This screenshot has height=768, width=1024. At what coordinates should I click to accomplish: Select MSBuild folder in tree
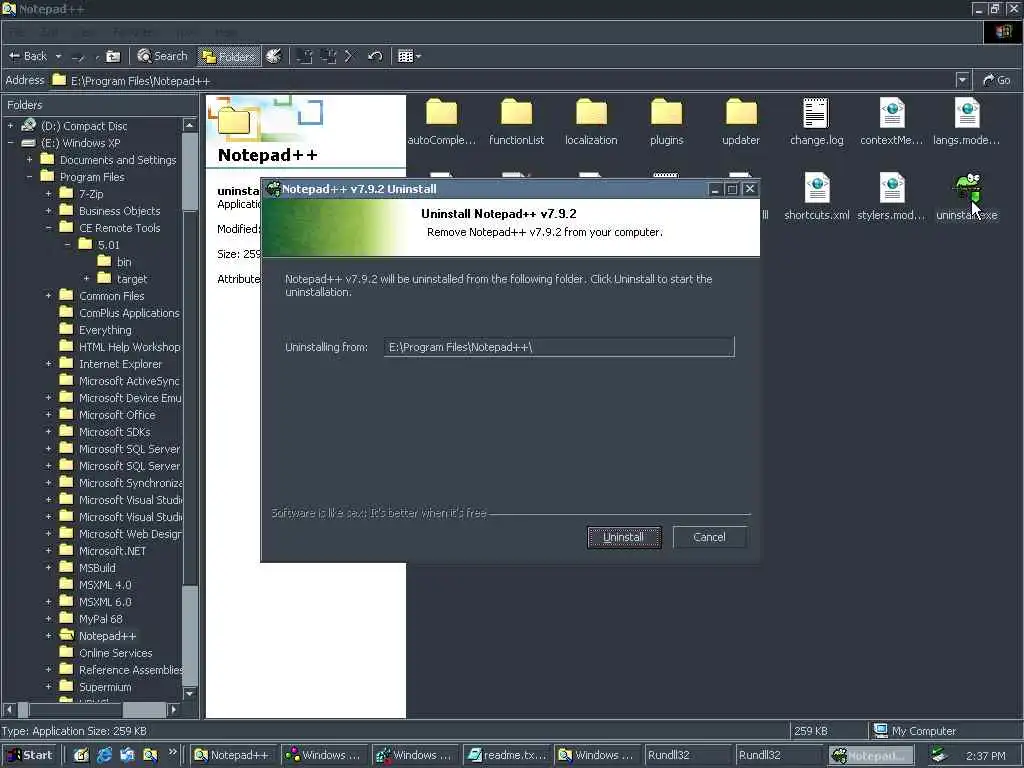pos(97,568)
